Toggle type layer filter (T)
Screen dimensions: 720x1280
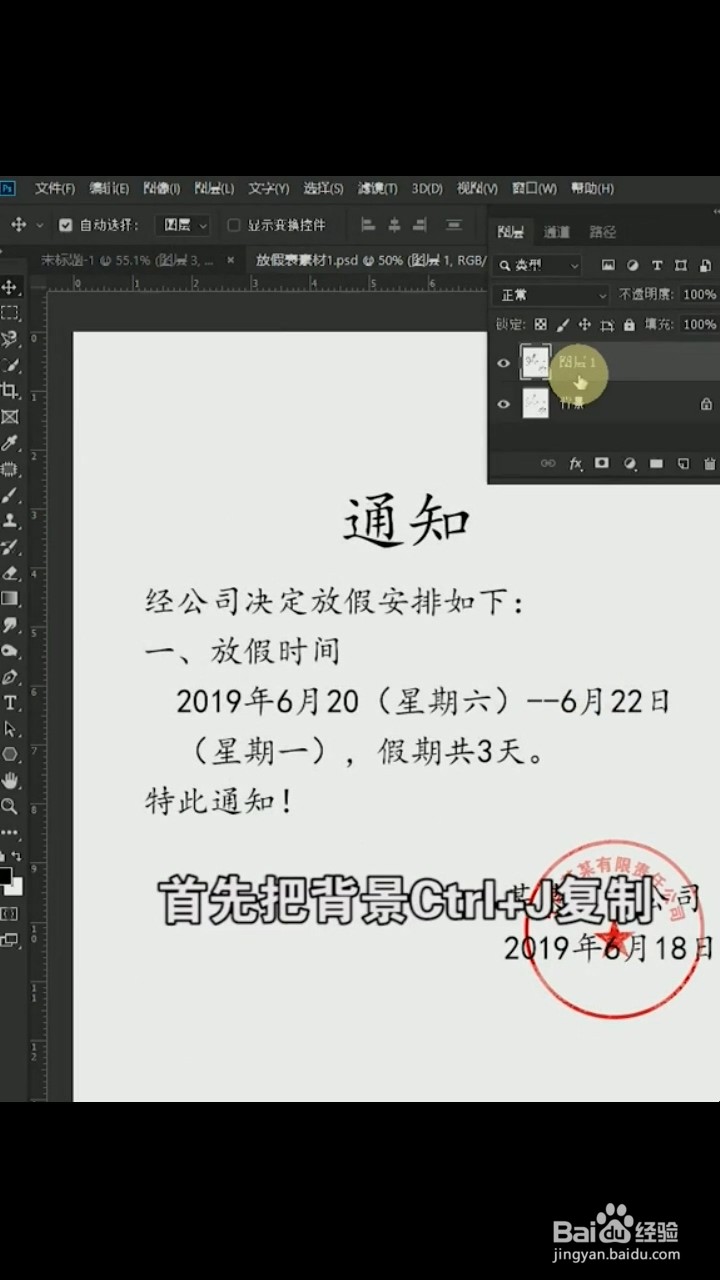656,265
